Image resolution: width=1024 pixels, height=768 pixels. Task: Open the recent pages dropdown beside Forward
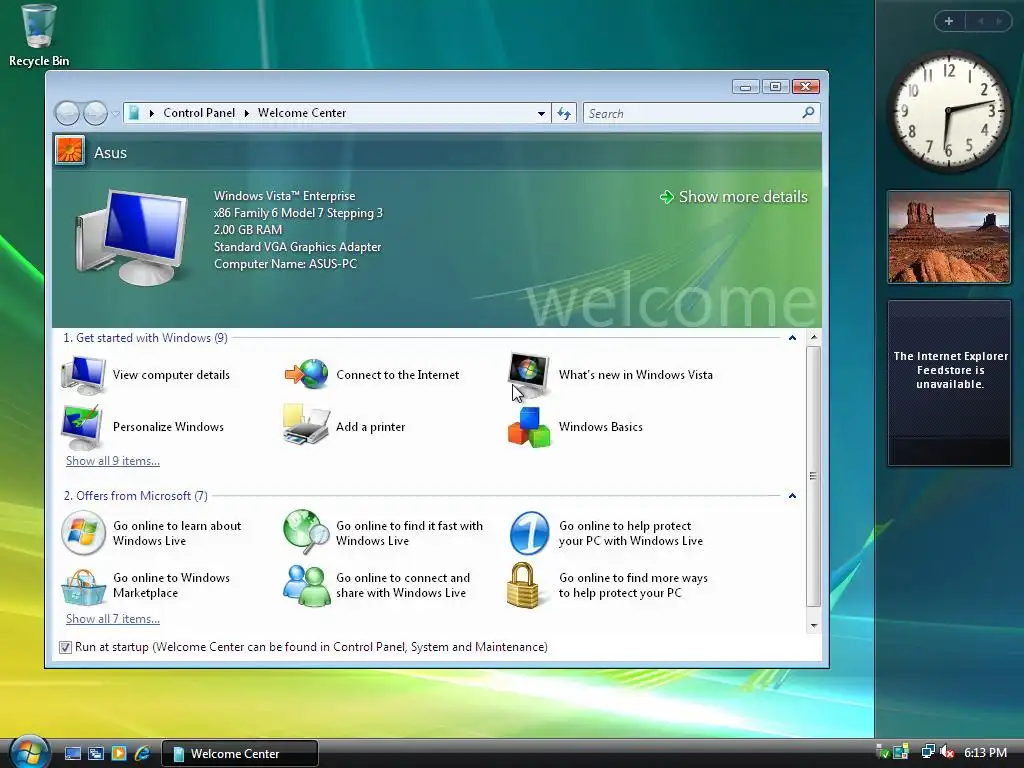(115, 114)
